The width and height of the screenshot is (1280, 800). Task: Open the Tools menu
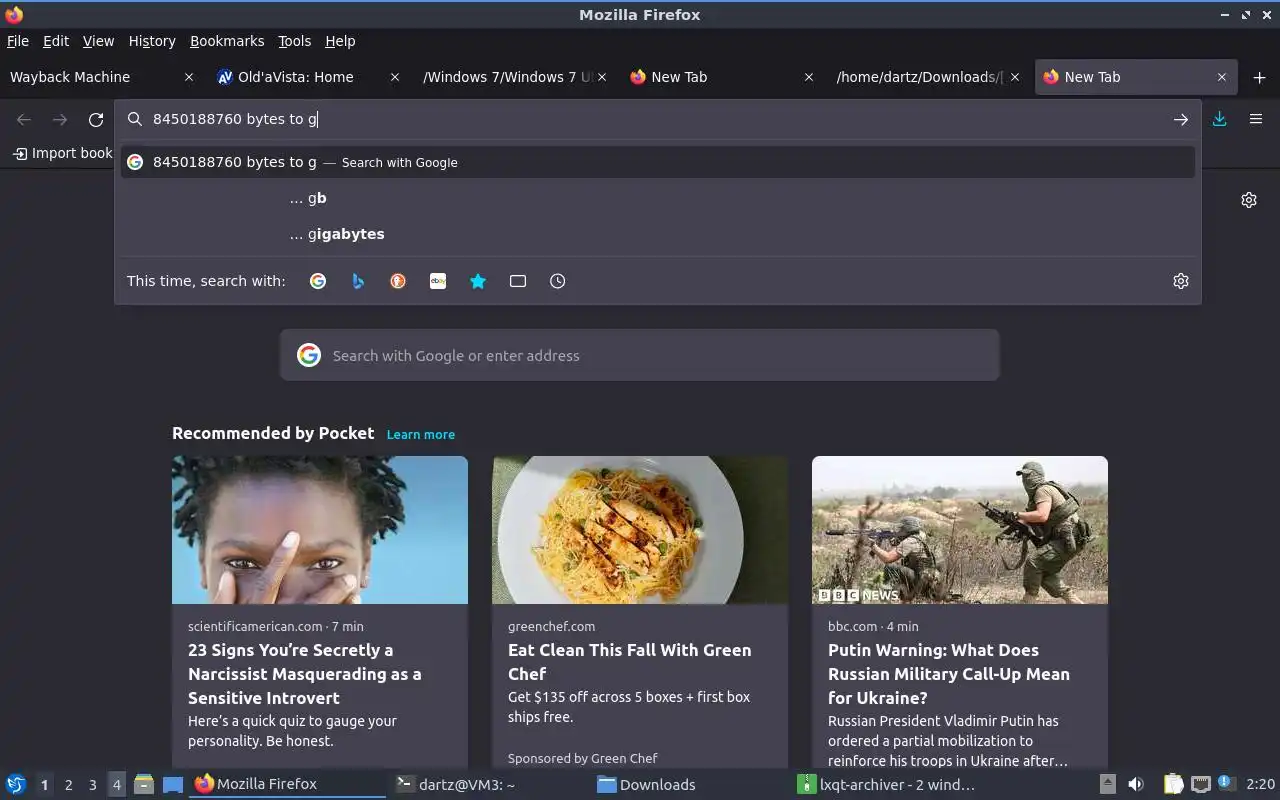tap(295, 41)
